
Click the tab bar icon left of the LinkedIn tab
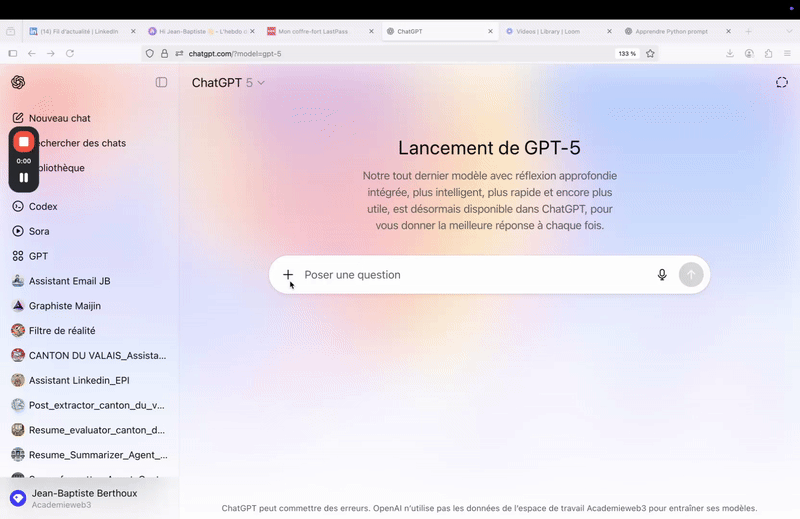(10, 31)
